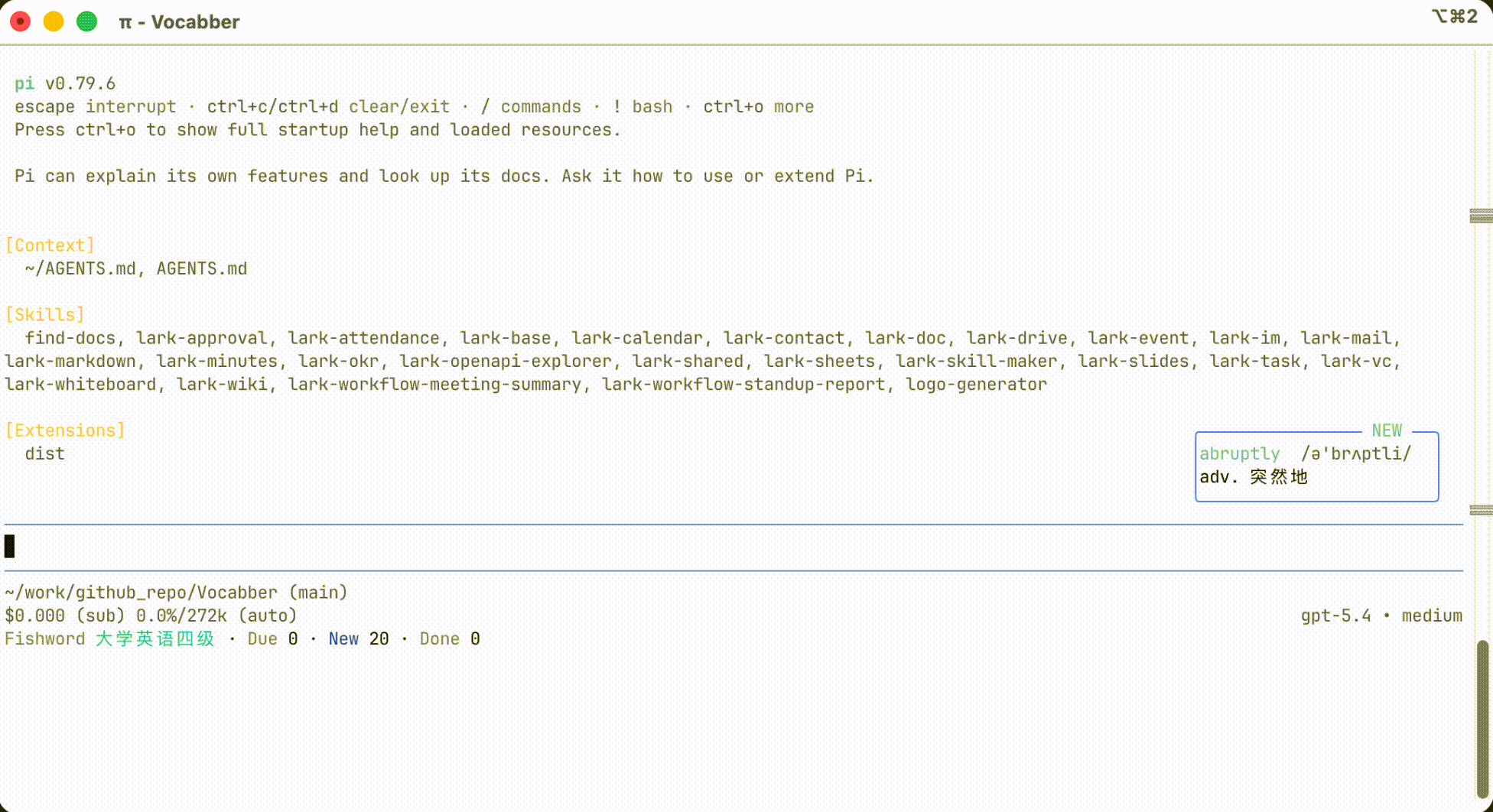Click the vertical scrollbar thumb at bottom right

(x=1483, y=719)
